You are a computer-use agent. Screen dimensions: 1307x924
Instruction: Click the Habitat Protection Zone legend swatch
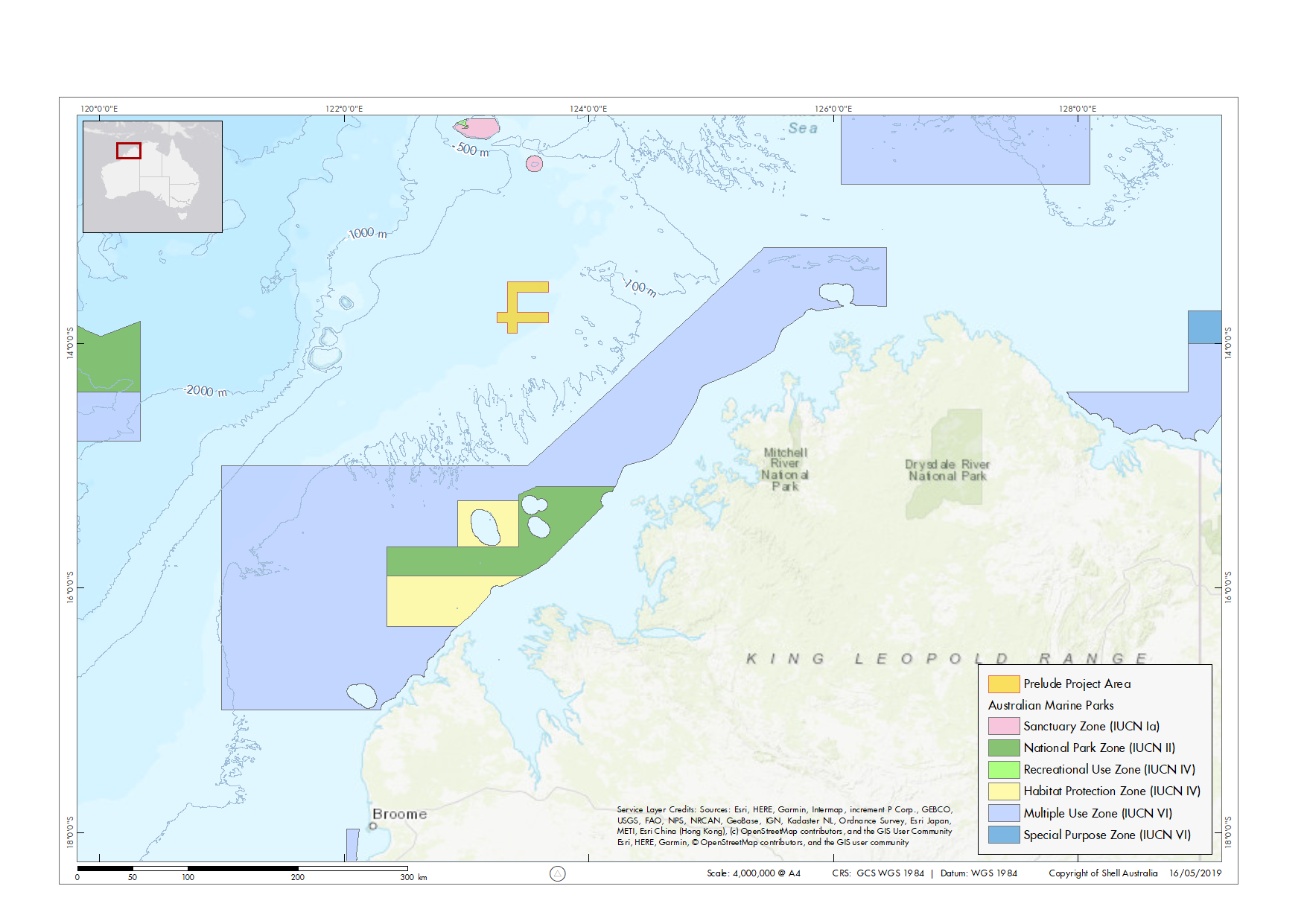pos(1003,791)
